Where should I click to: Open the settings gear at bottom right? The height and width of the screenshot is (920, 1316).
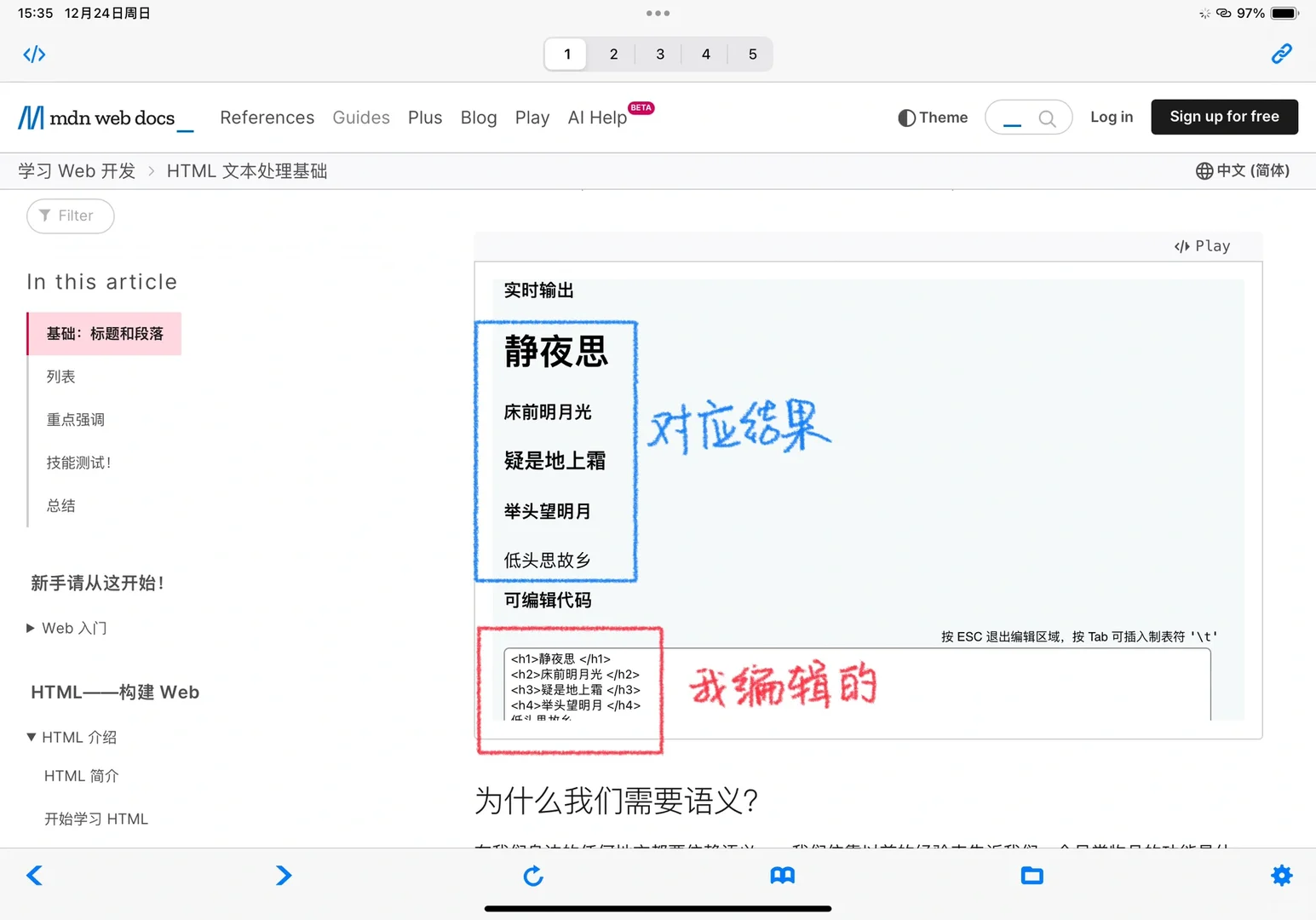click(1281, 875)
